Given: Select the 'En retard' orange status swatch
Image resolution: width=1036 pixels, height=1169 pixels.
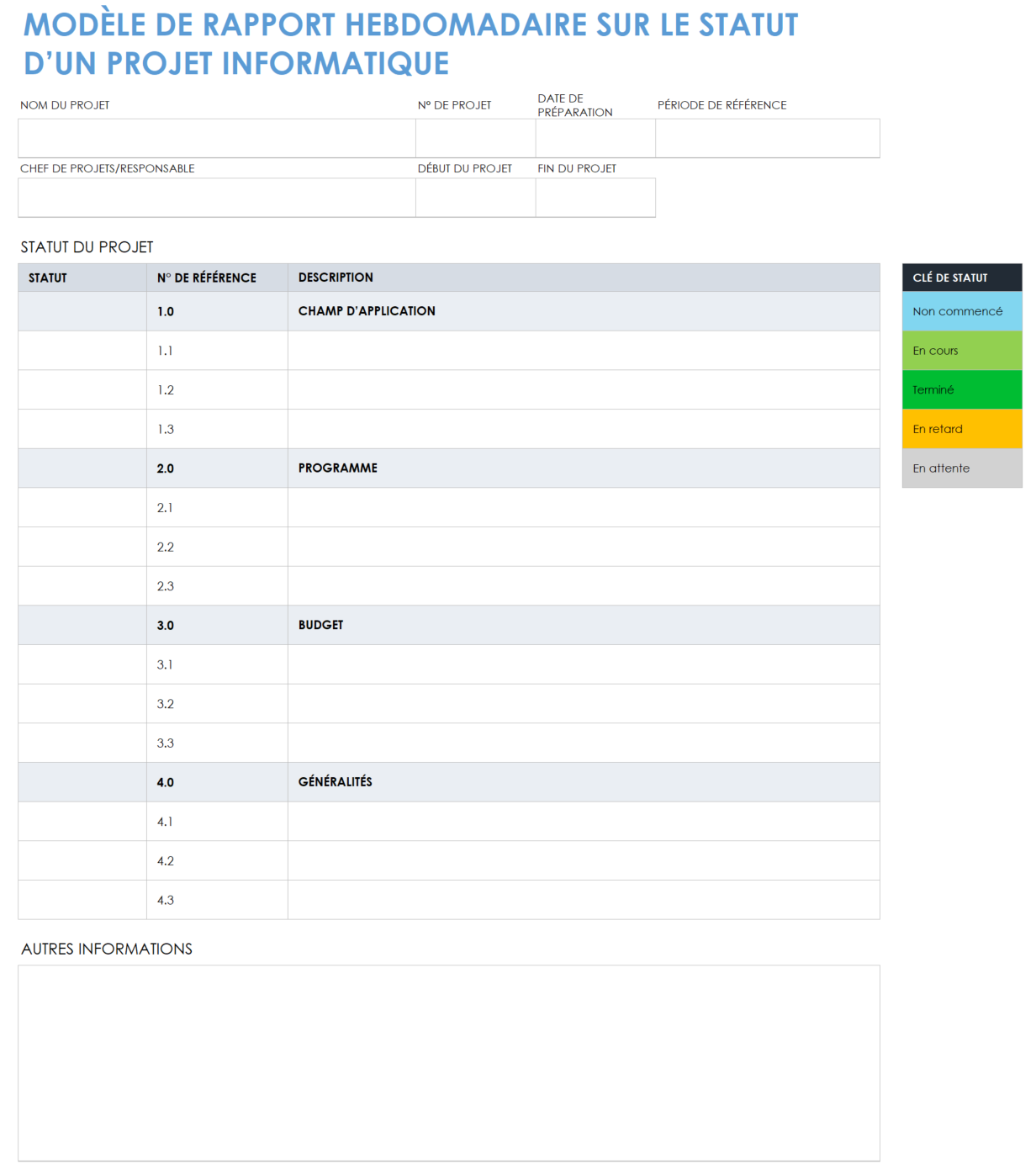Looking at the screenshot, I should [x=961, y=429].
